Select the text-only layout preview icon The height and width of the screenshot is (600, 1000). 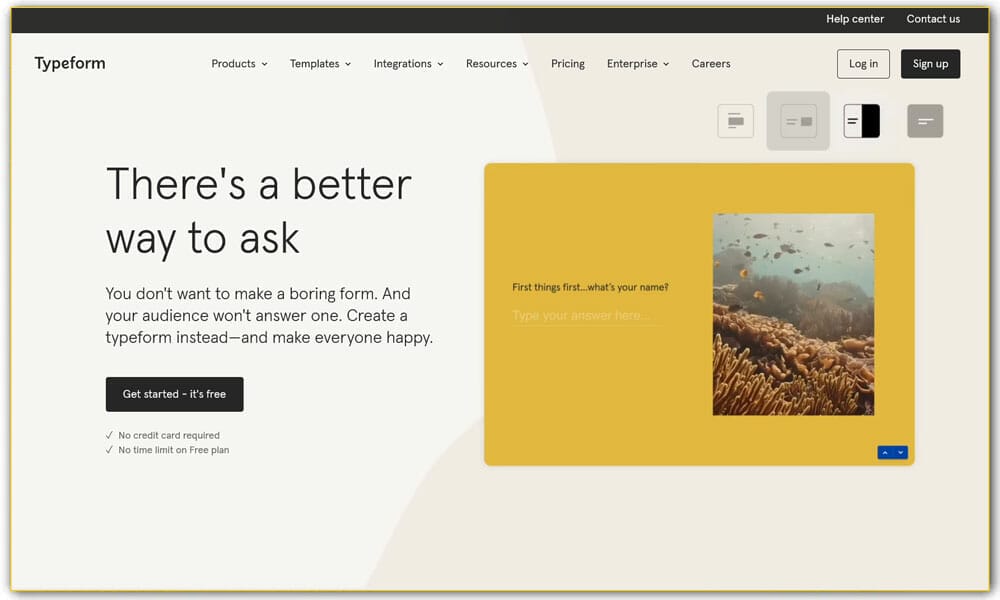tap(924, 120)
